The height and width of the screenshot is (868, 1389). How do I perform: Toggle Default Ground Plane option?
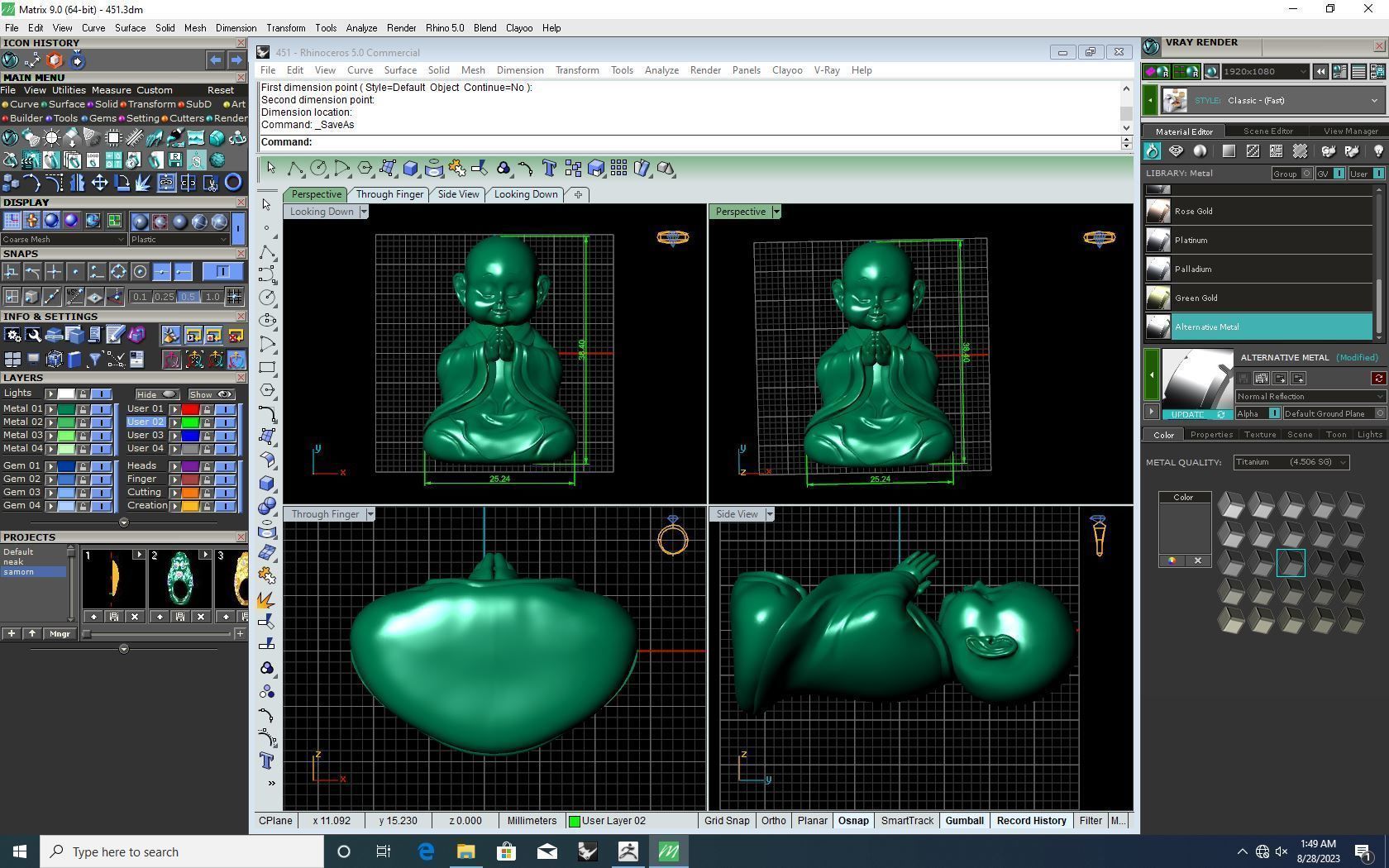(x=1334, y=413)
